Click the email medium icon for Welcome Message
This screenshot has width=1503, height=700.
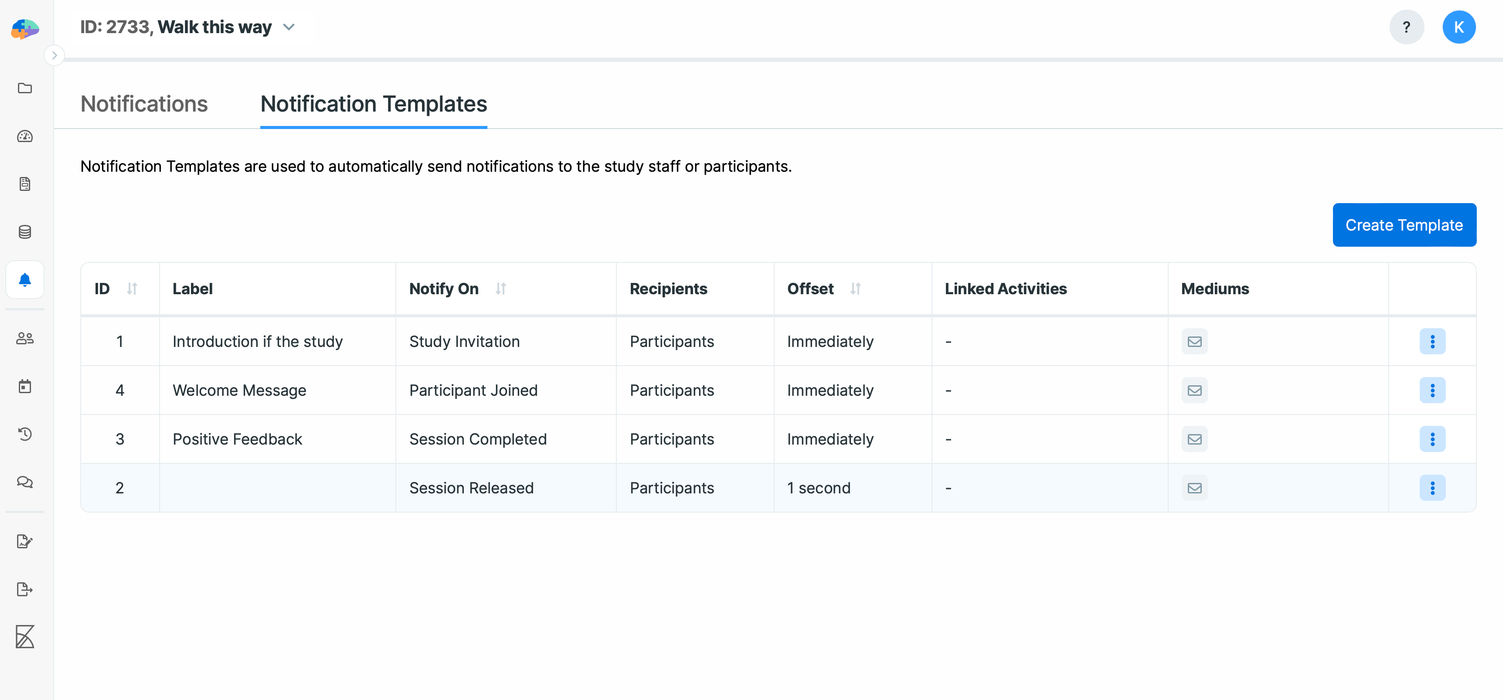(1194, 390)
